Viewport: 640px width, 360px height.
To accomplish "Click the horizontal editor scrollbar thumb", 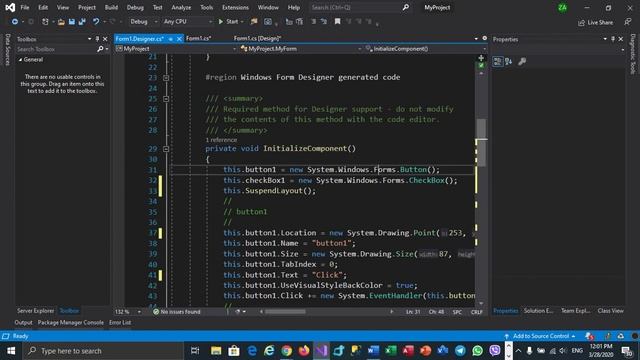I will 285,312.
